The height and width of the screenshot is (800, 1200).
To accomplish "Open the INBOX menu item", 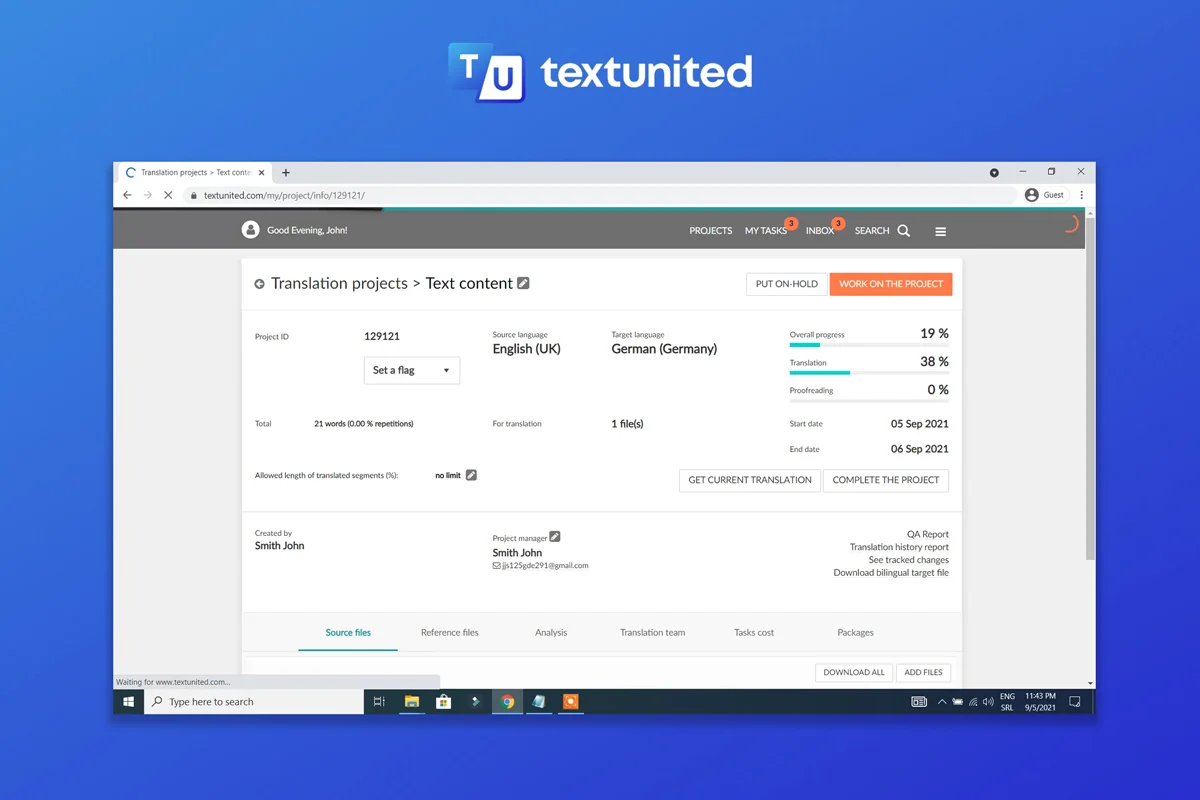I will (820, 231).
